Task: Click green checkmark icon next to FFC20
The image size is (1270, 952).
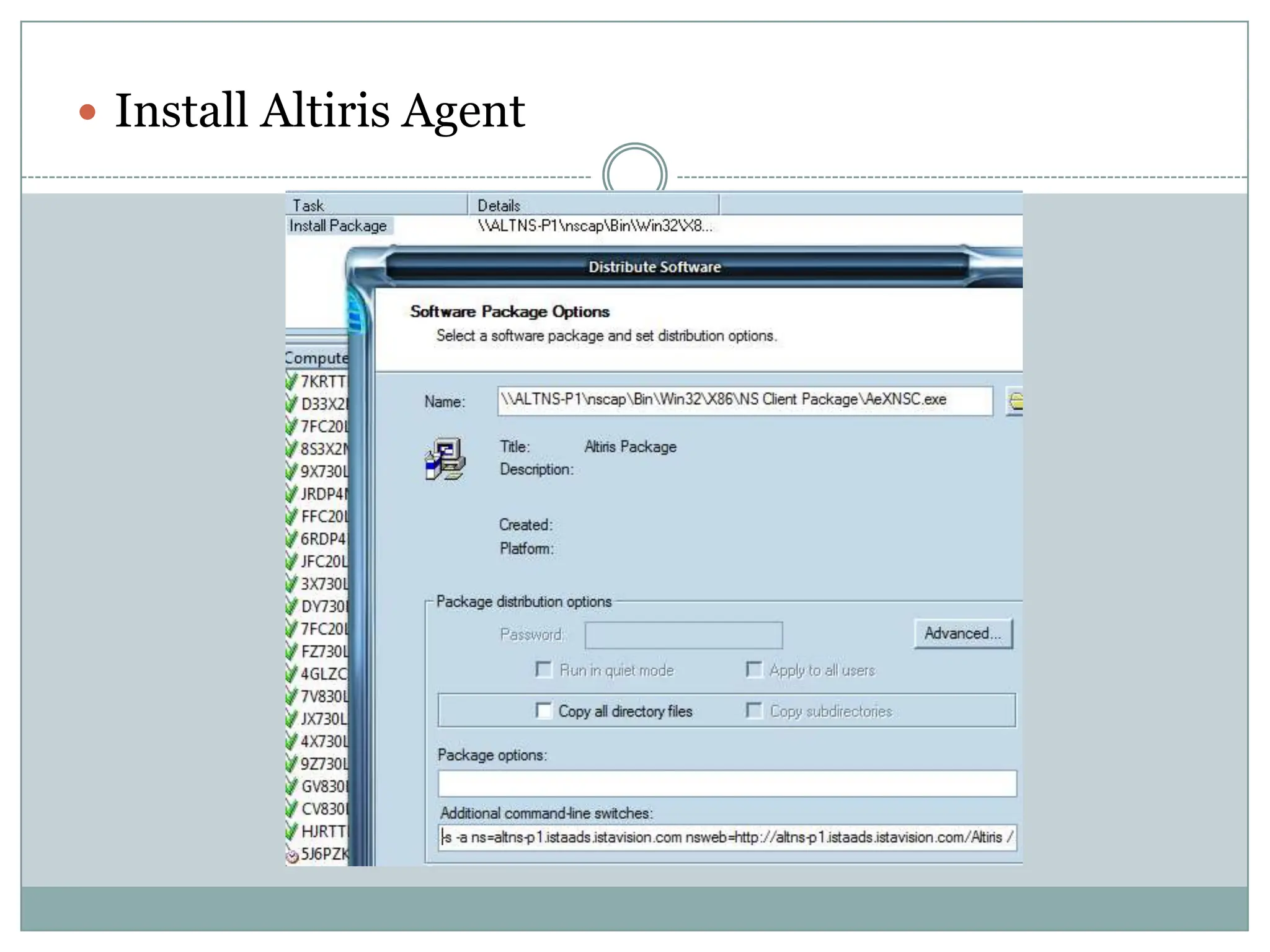Action: coord(291,515)
